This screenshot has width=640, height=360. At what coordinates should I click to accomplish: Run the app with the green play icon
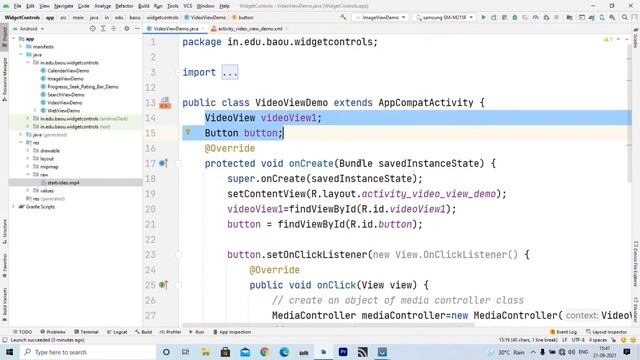coord(483,18)
